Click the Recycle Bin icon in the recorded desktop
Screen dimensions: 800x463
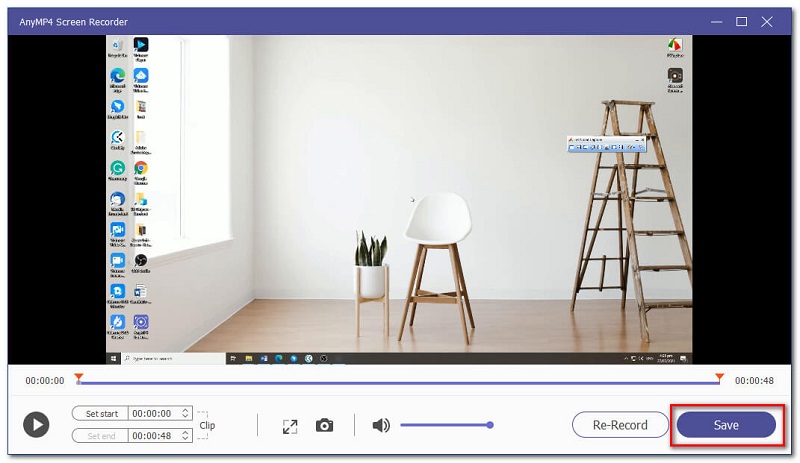(117, 48)
